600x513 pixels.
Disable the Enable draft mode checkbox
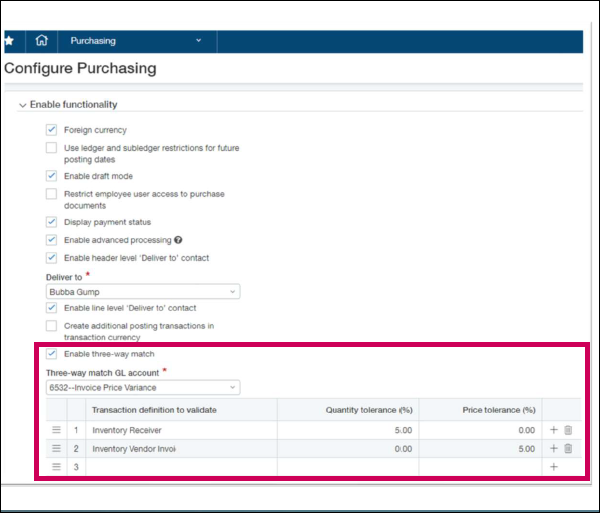click(51, 176)
